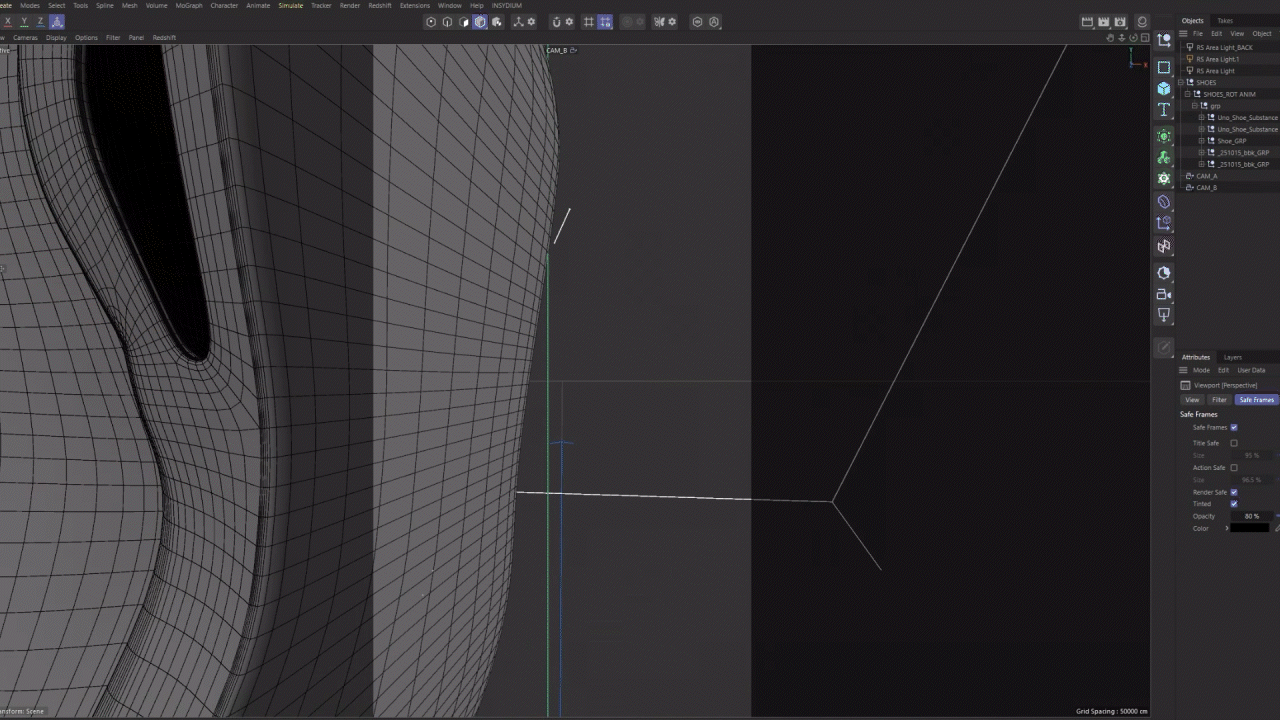Open the Filter tab in Attributes
This screenshot has height=720, width=1280.
[x=1219, y=400]
